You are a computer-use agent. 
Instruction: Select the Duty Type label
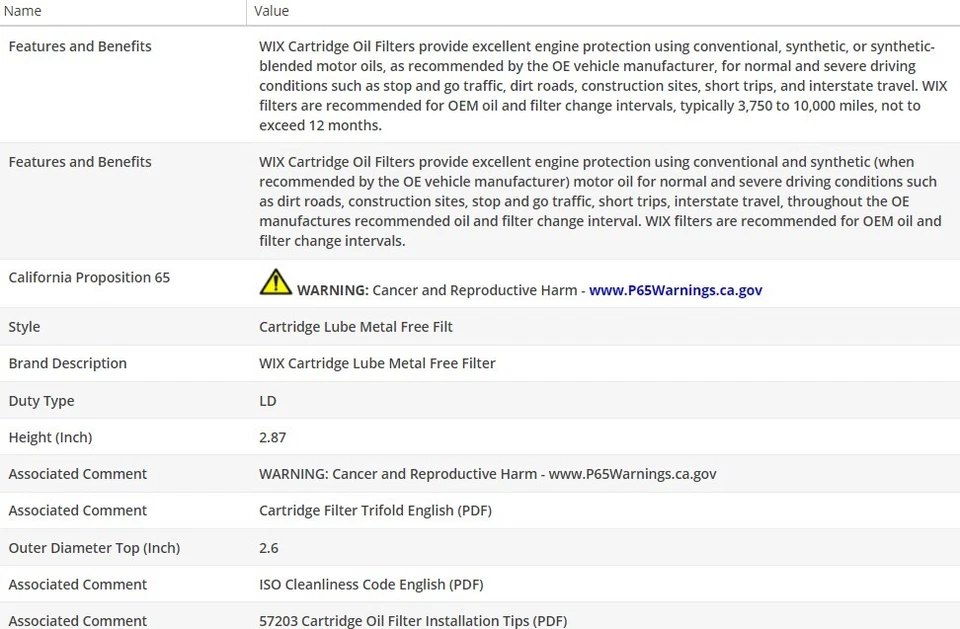(42, 401)
